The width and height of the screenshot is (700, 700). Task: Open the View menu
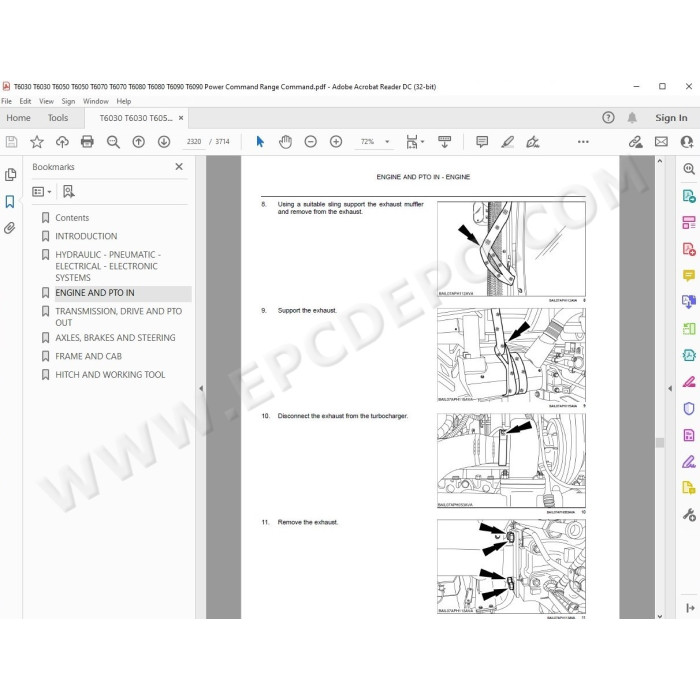[46, 101]
